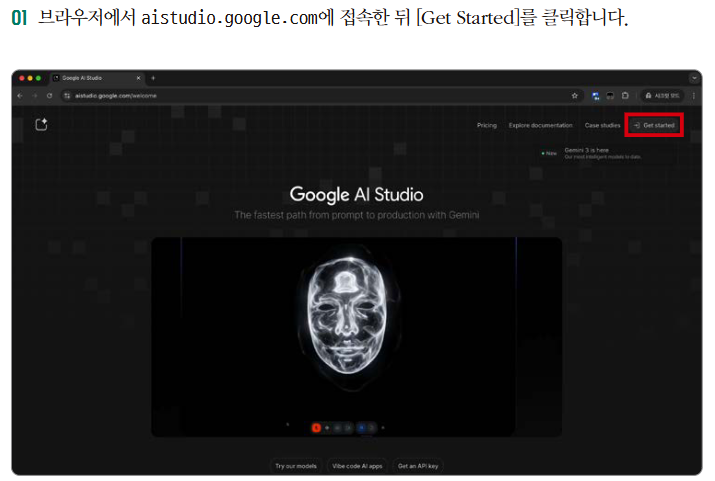Click the Get an API key button
The width and height of the screenshot is (715, 481).
click(418, 466)
